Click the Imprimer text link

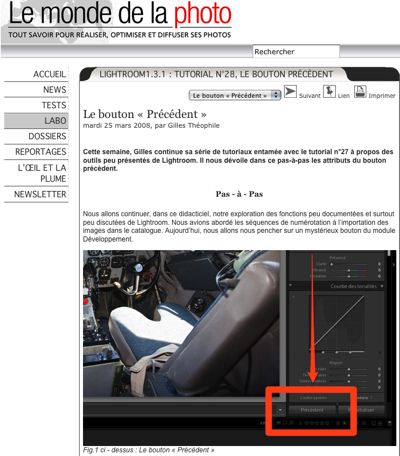(x=382, y=96)
